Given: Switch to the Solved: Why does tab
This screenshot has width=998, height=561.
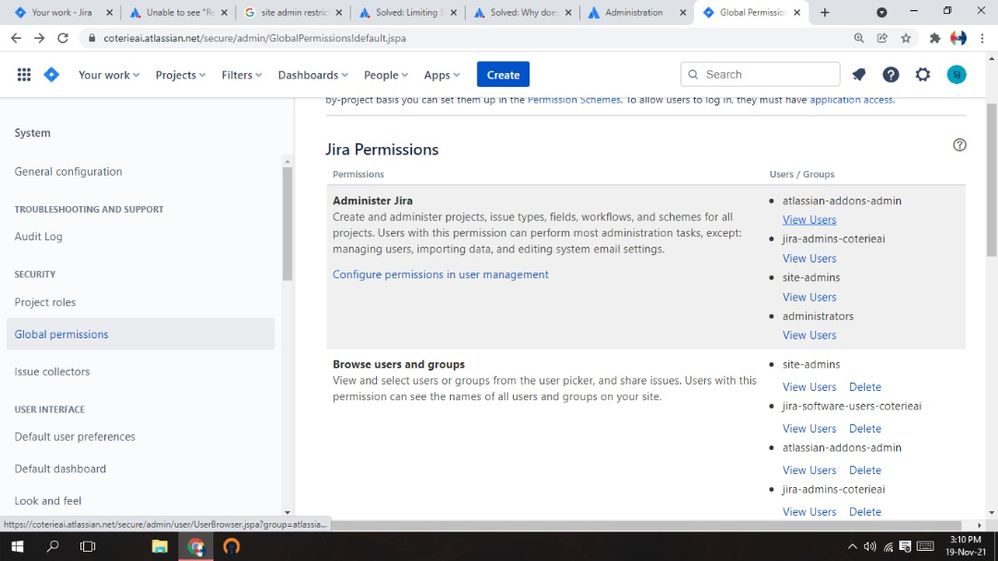Looking at the screenshot, I should click(x=524, y=12).
